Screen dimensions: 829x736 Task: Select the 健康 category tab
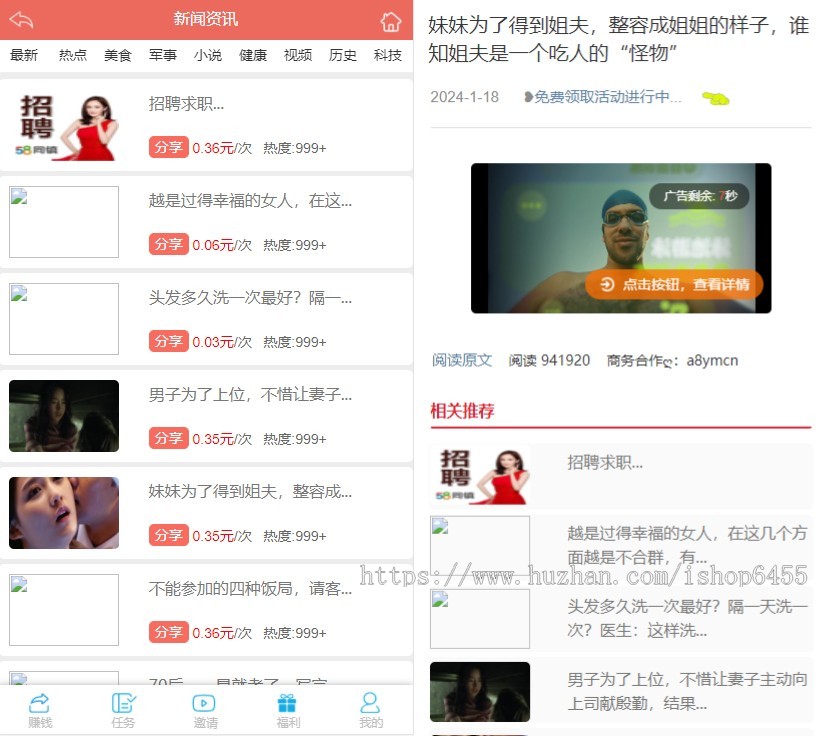pos(253,55)
